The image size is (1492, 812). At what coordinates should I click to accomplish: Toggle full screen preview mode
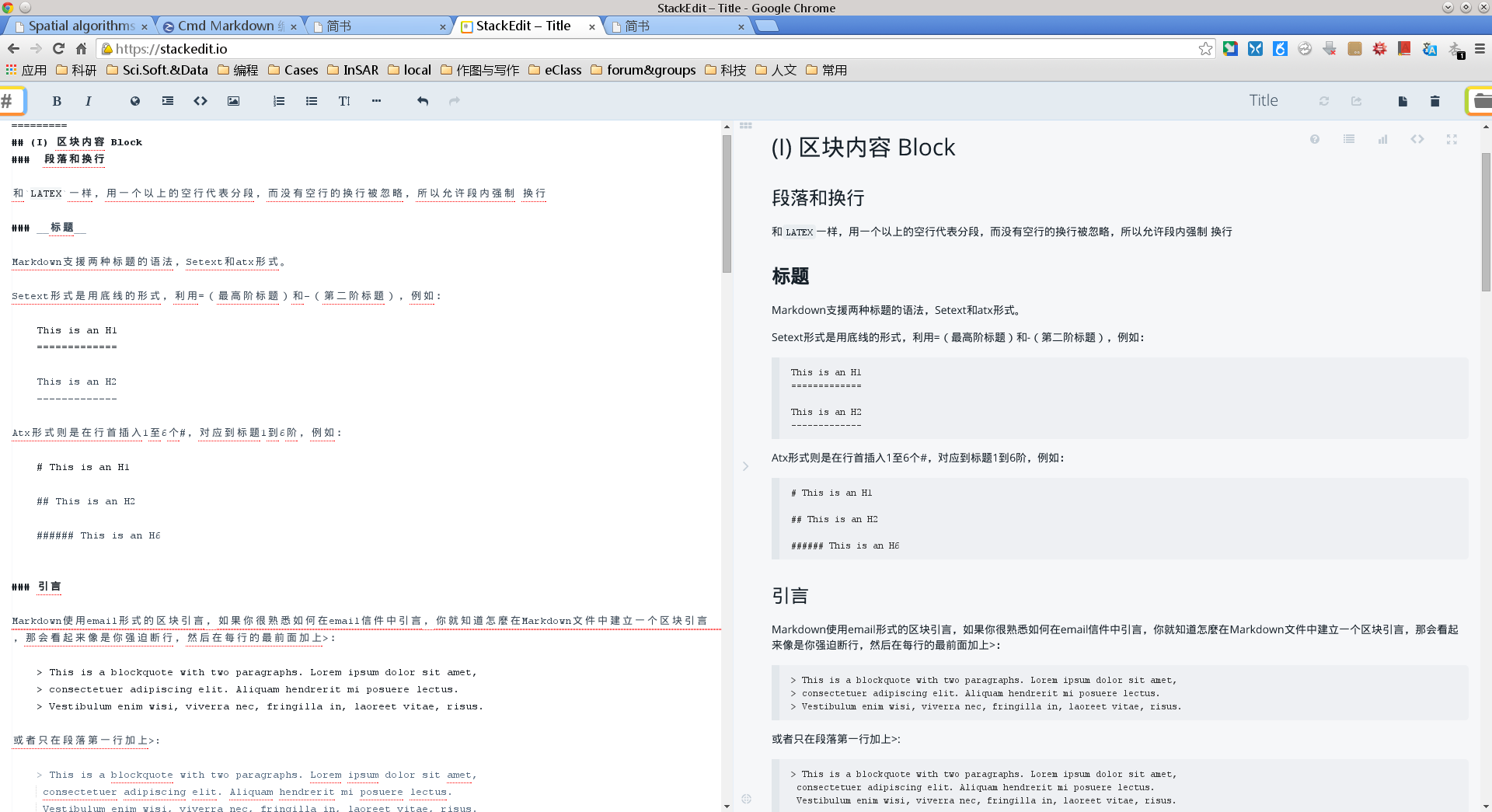(1451, 139)
